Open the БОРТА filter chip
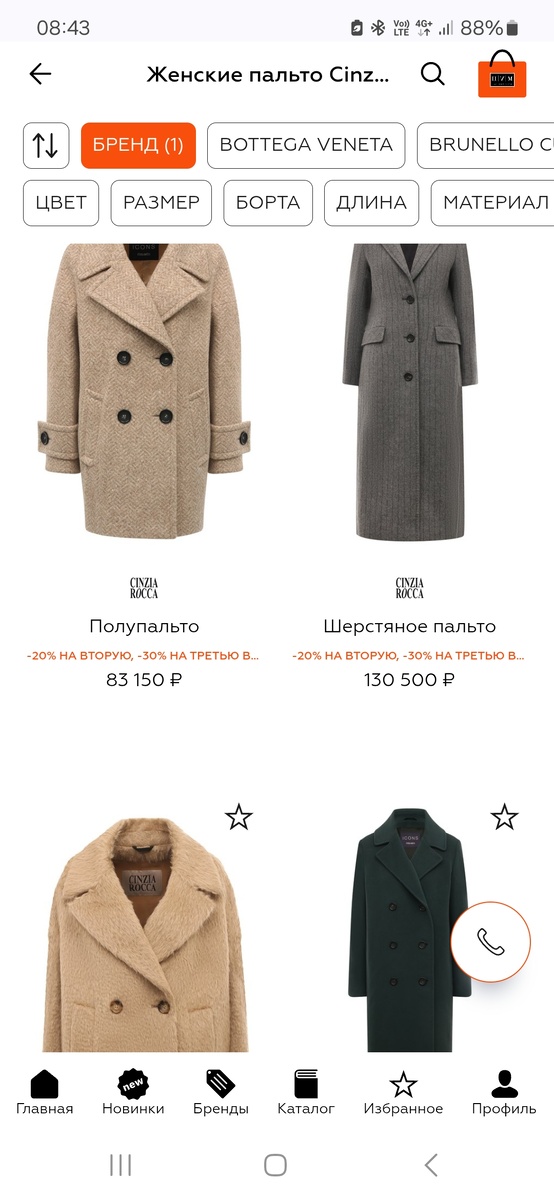 coord(268,203)
